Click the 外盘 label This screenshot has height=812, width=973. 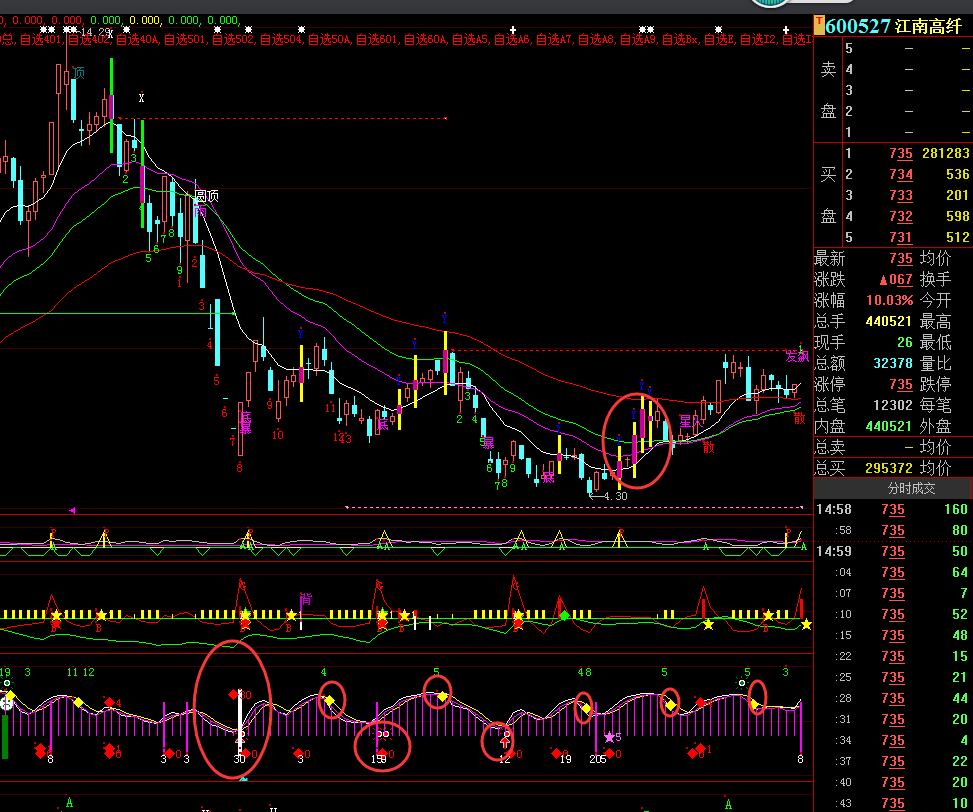[x=935, y=426]
